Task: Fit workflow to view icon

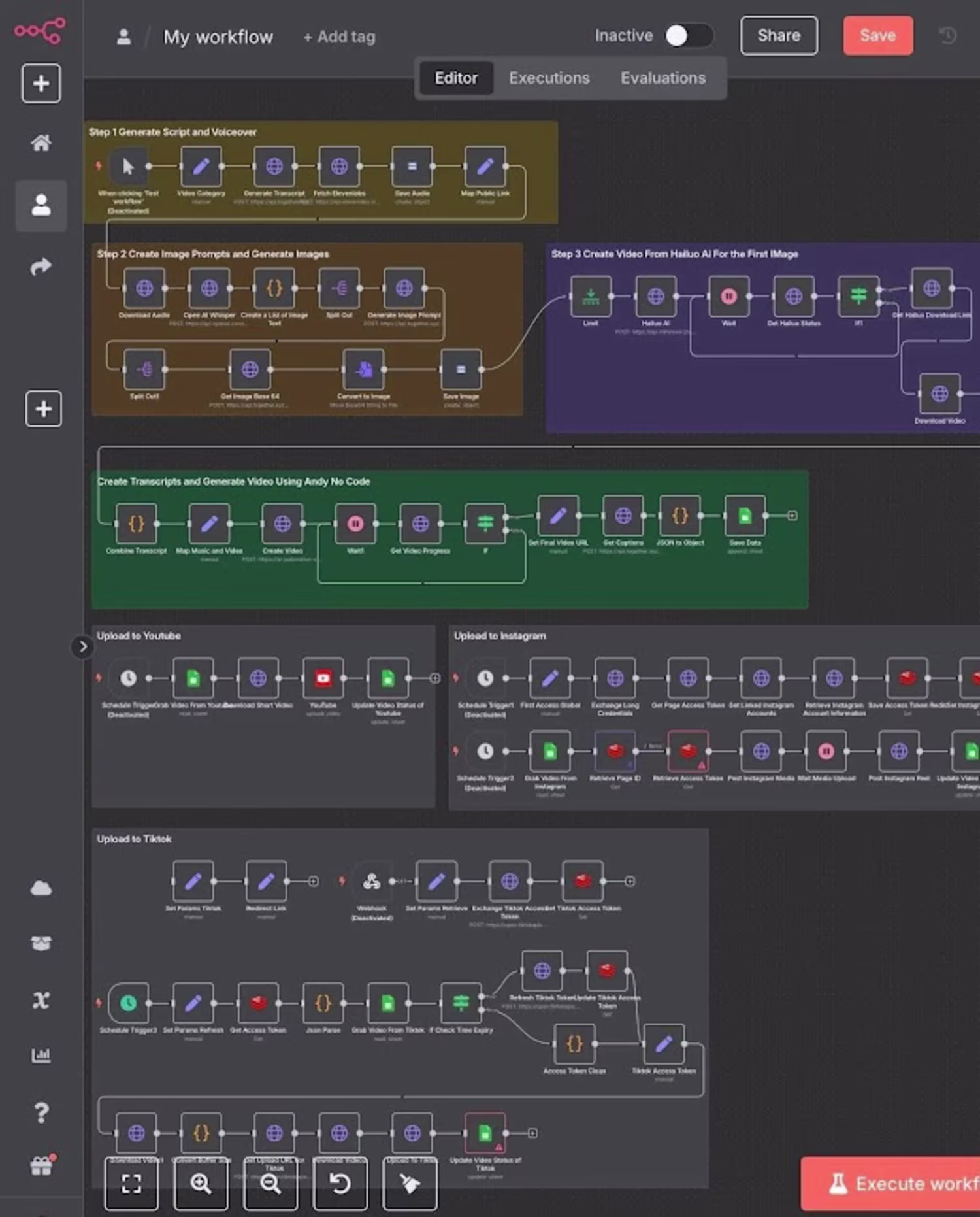Action: 131,1183
